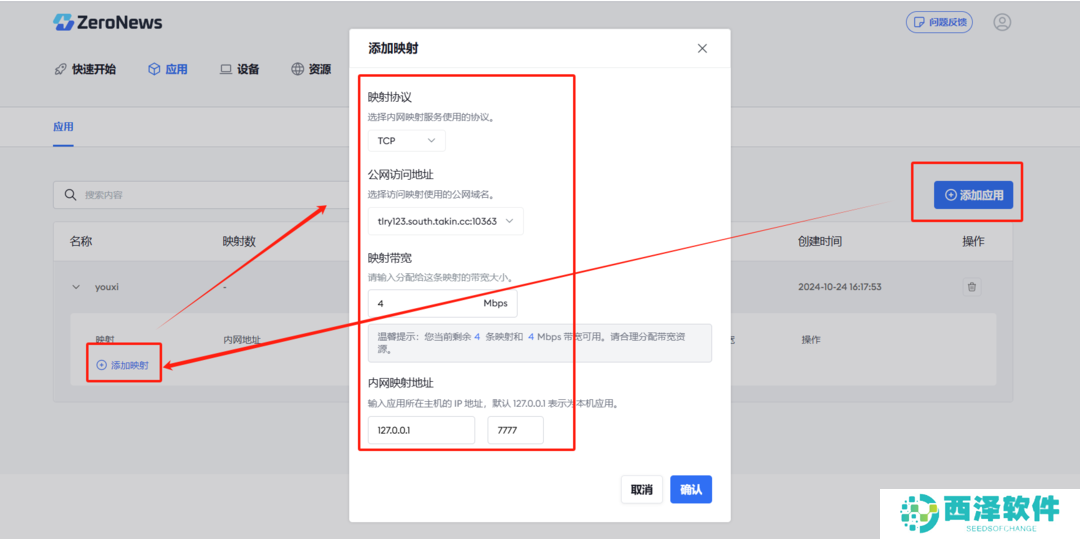This screenshot has width=1080, height=539.
Task: Click the ZeroNews logo
Action: click(x=107, y=22)
